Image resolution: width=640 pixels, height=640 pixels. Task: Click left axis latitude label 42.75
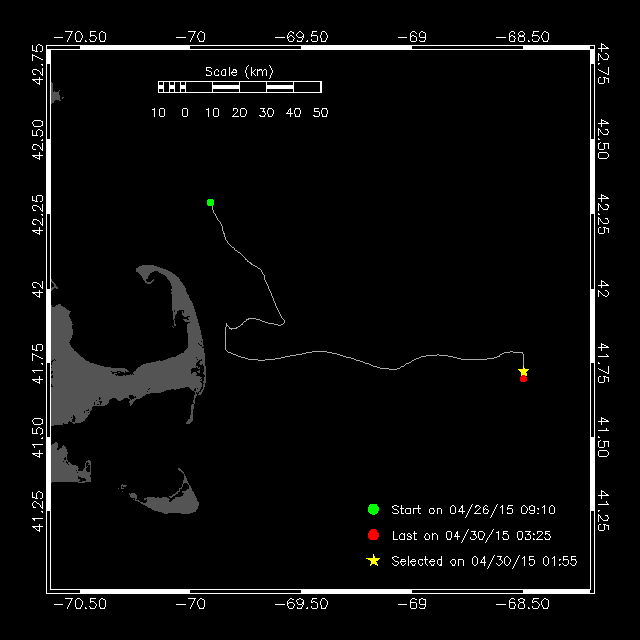tap(38, 64)
